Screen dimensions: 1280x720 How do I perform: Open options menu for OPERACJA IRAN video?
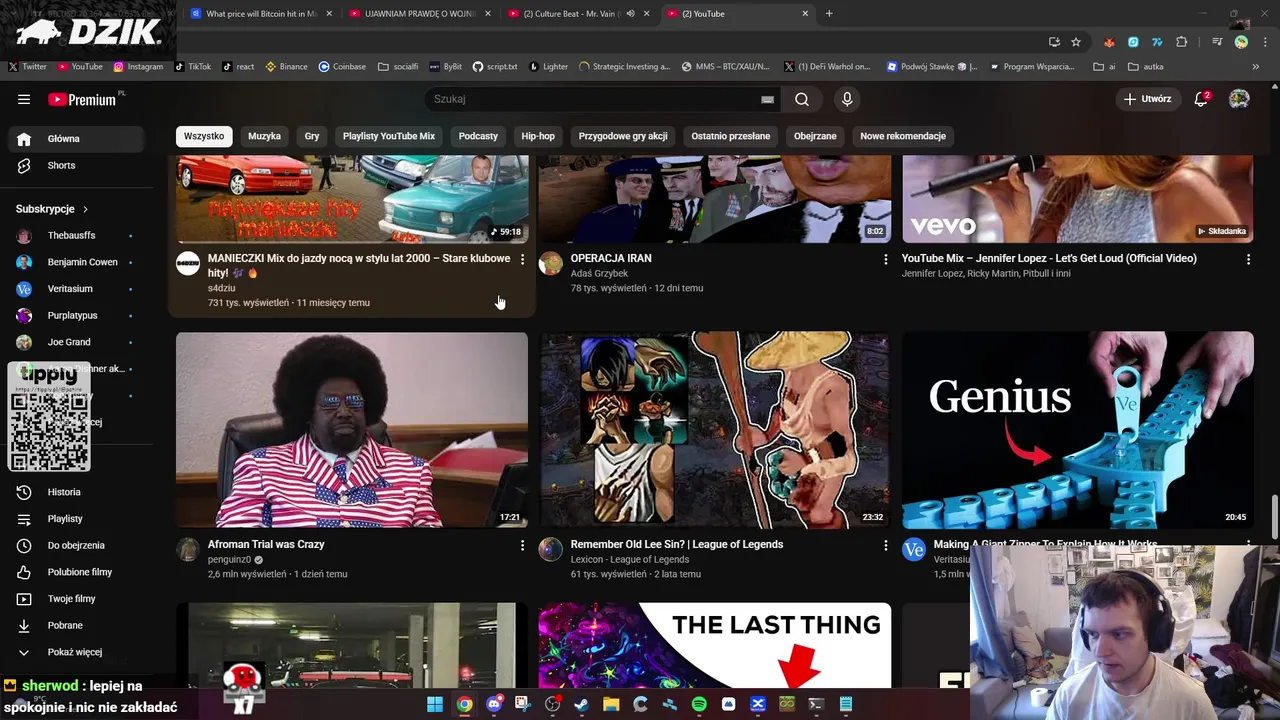[x=885, y=259]
